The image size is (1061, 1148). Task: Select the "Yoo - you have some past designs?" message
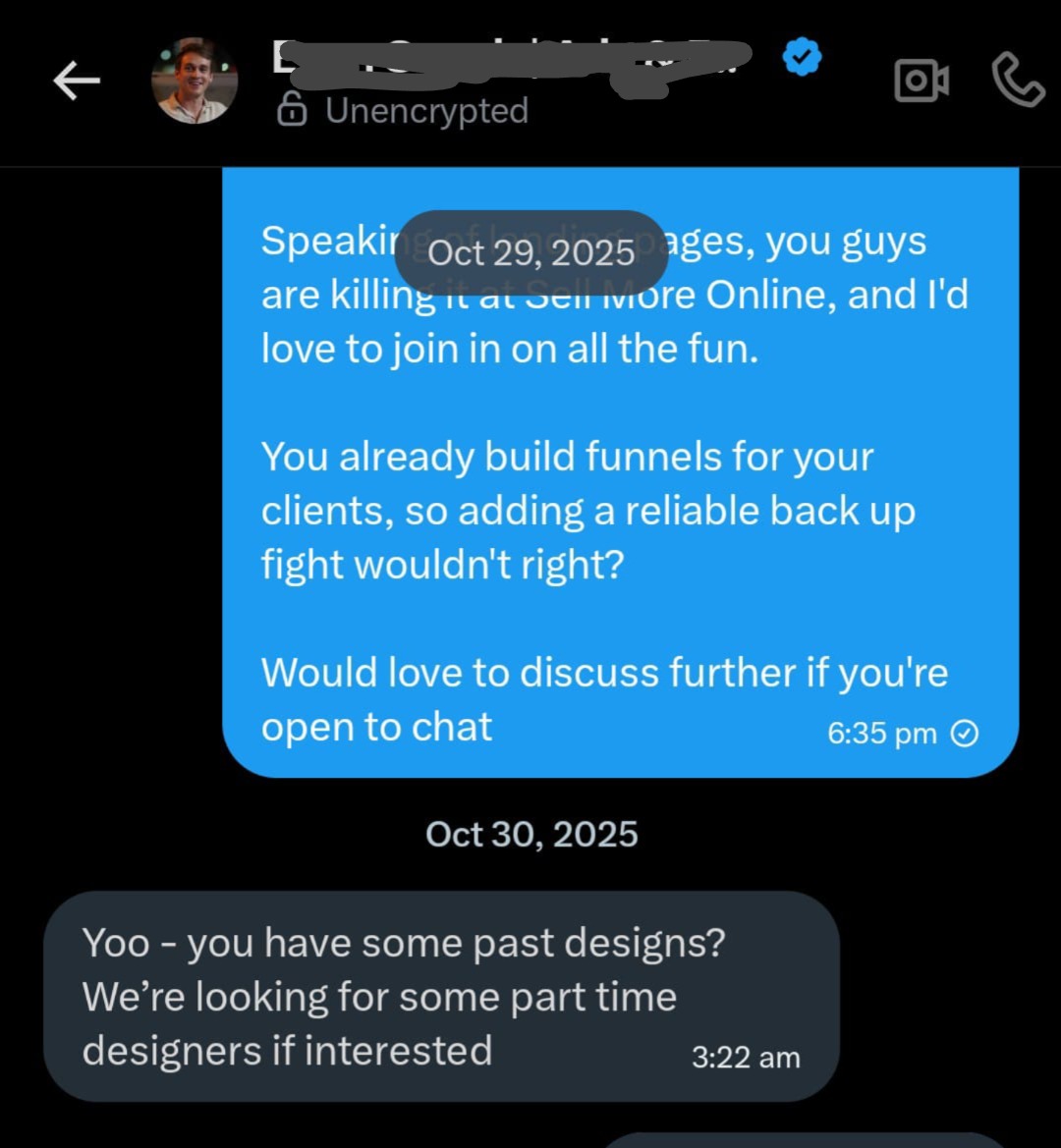[x=403, y=944]
